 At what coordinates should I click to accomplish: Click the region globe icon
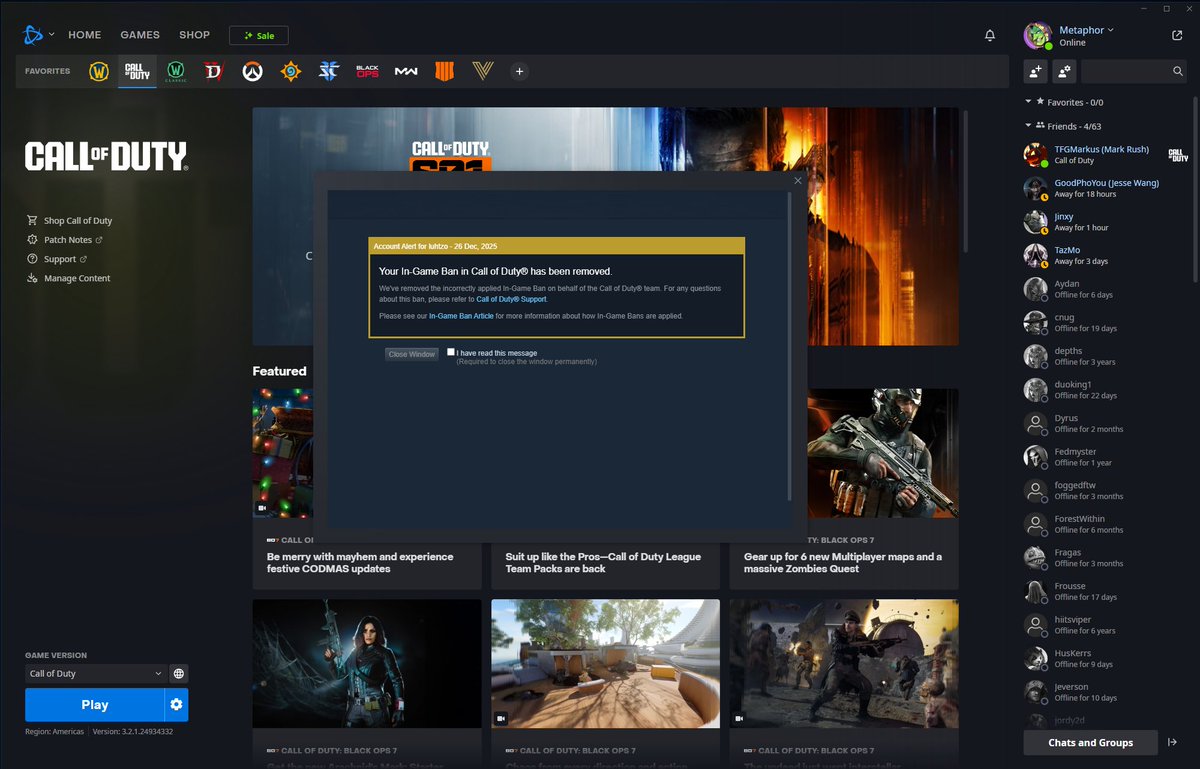pyautogui.click(x=178, y=674)
